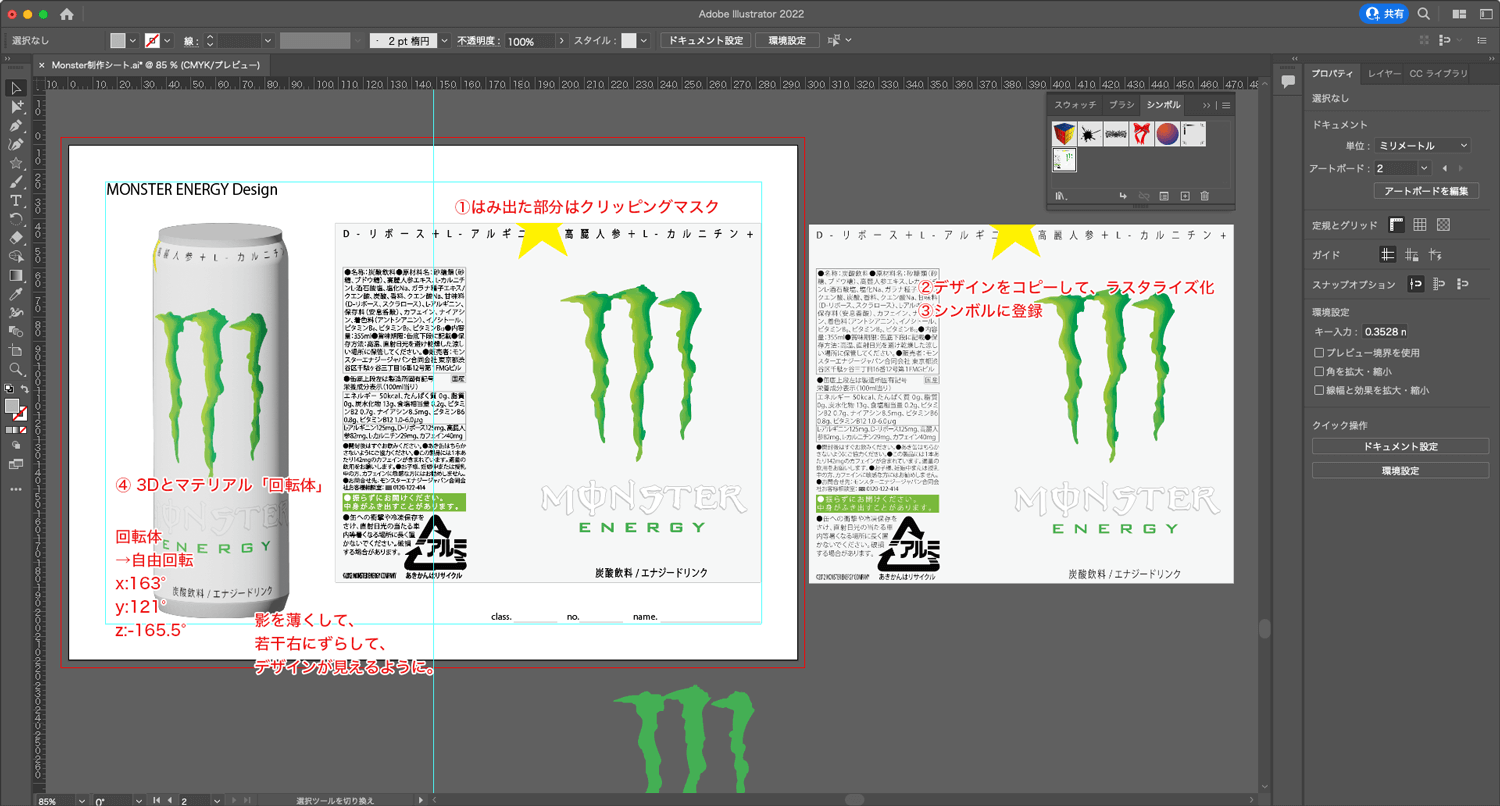Open the comments speech bubble panel
1500x806 pixels.
(x=1288, y=80)
